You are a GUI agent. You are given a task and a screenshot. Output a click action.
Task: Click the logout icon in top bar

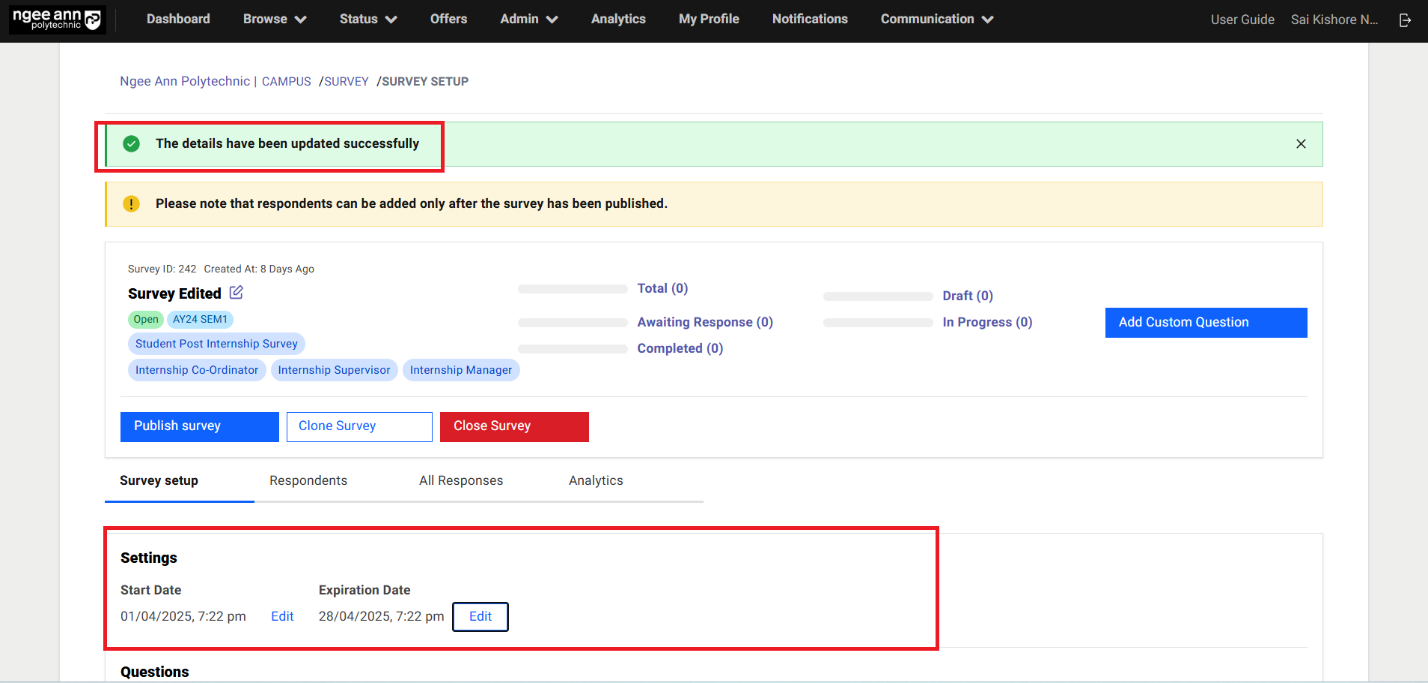point(1405,20)
